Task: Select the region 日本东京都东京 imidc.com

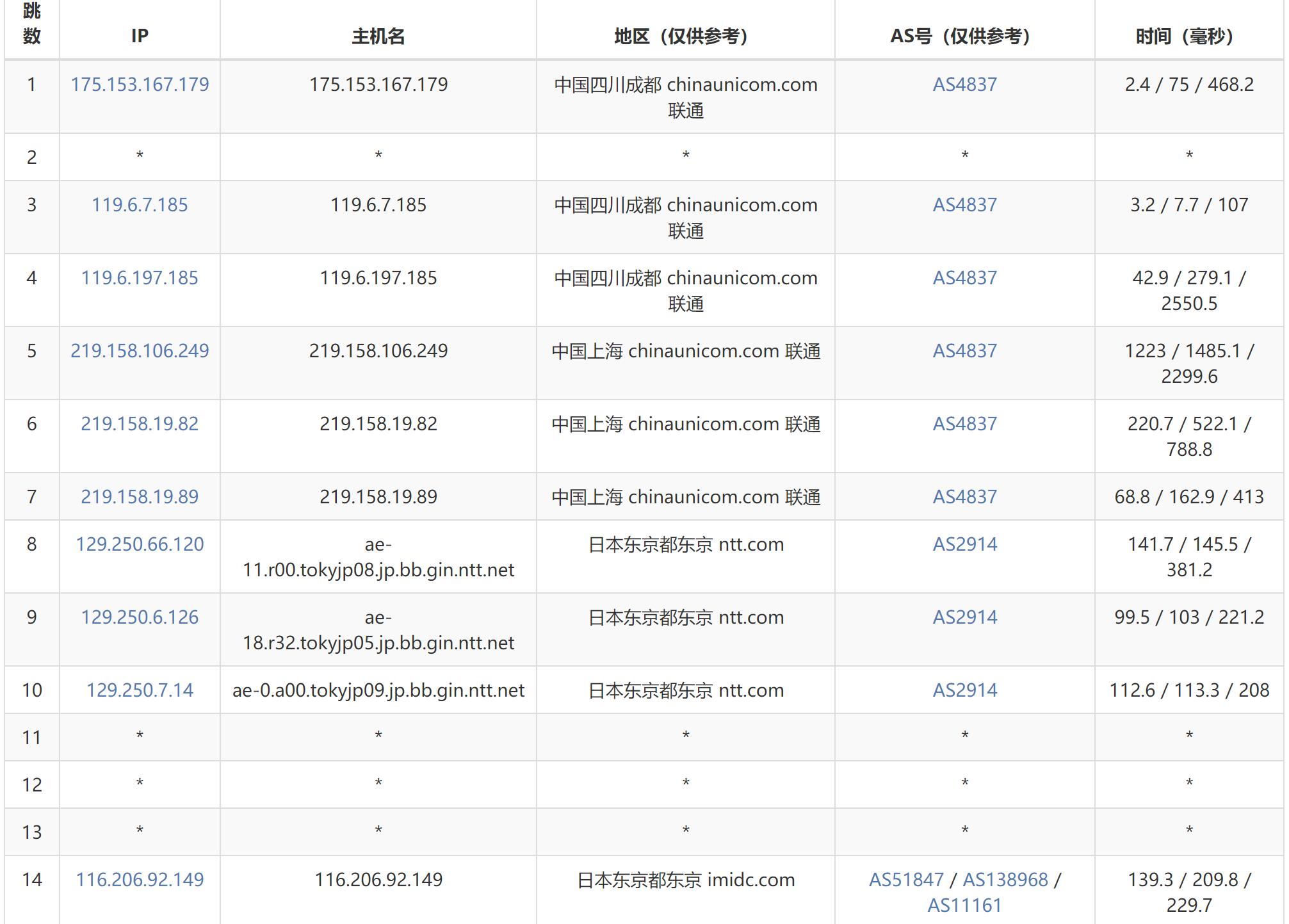Action: click(x=686, y=880)
